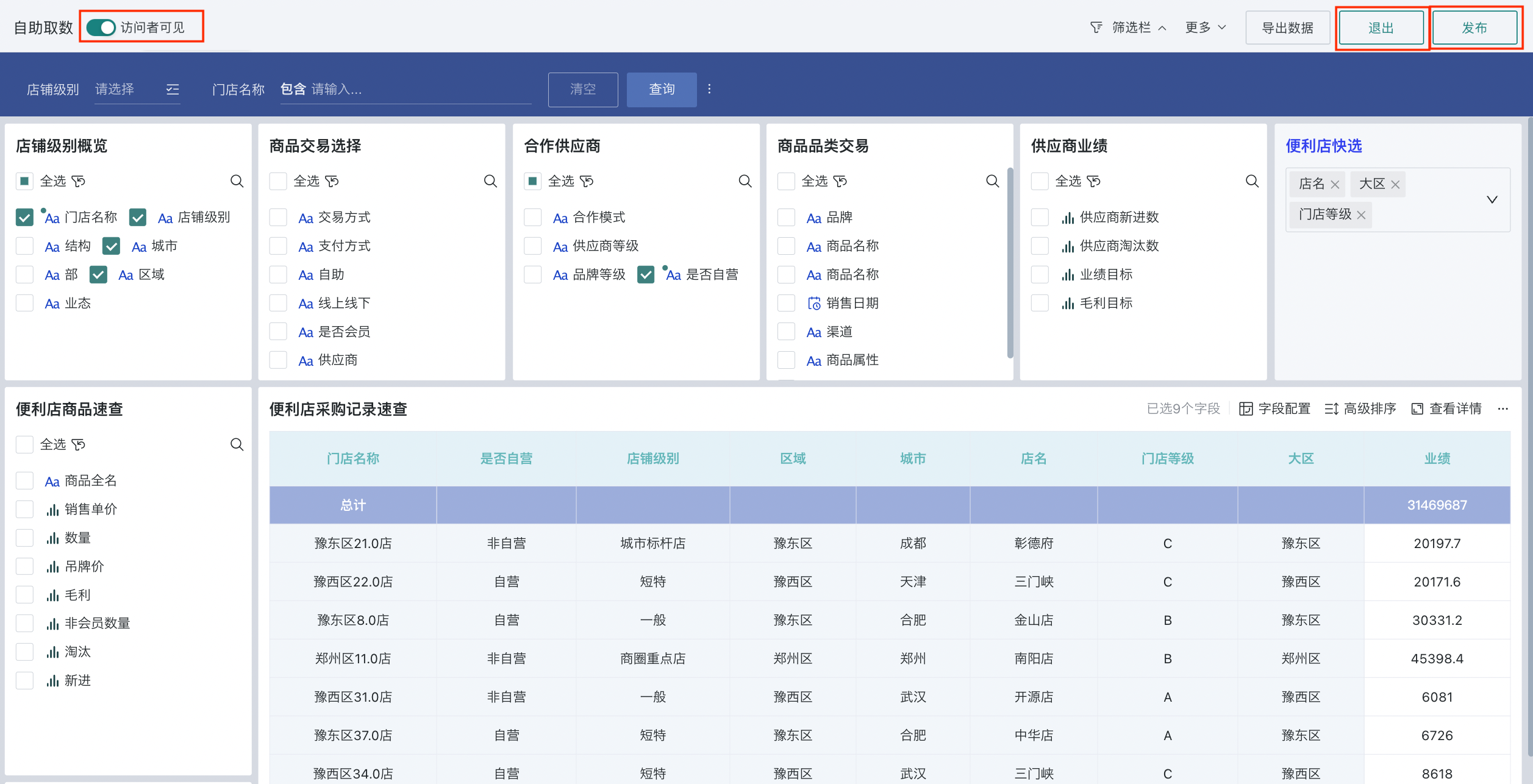Check the 商品全名 field checkbox
Viewport: 1533px width, 784px height.
click(x=24, y=480)
